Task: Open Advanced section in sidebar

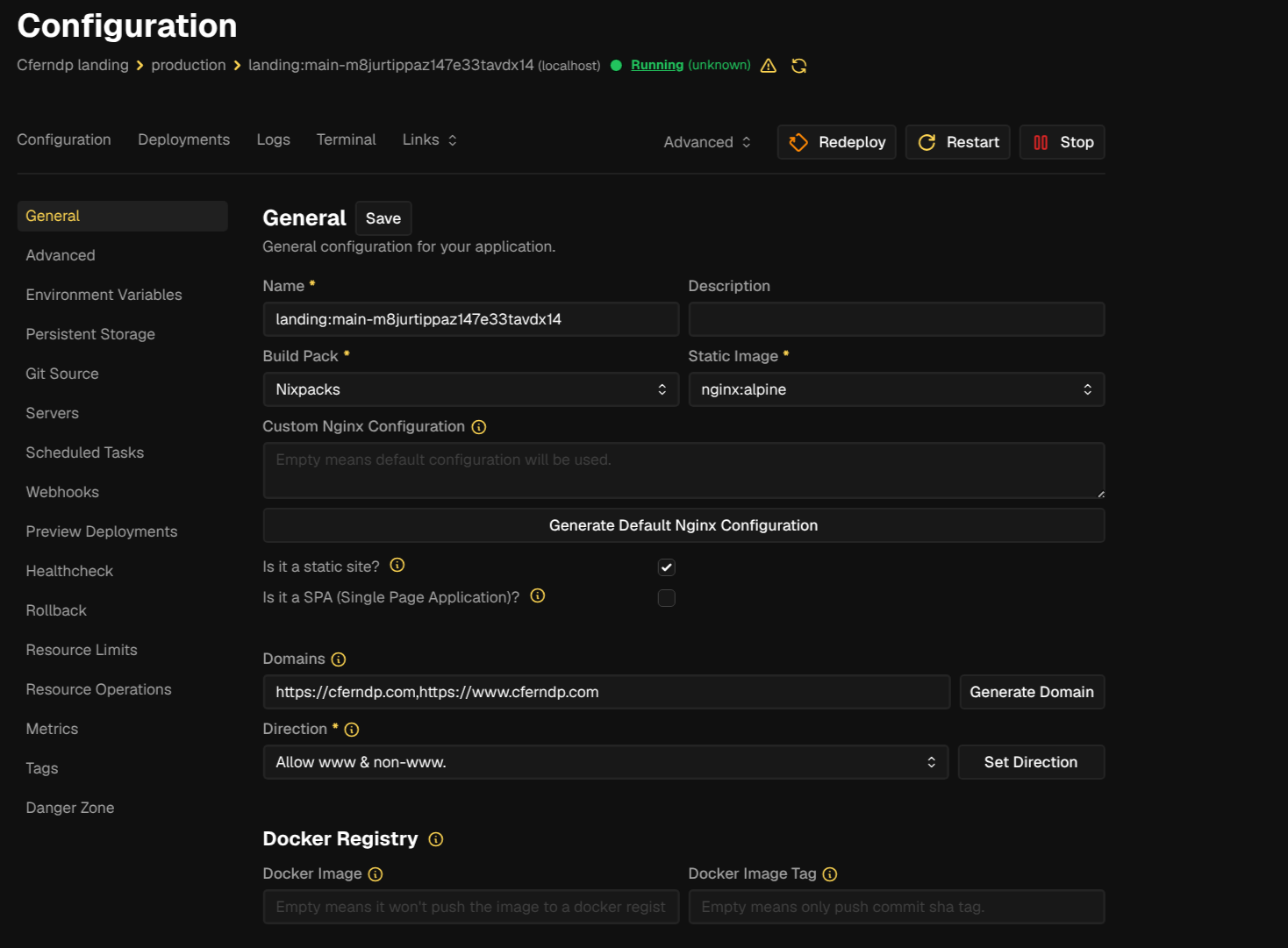Action: click(x=123, y=255)
